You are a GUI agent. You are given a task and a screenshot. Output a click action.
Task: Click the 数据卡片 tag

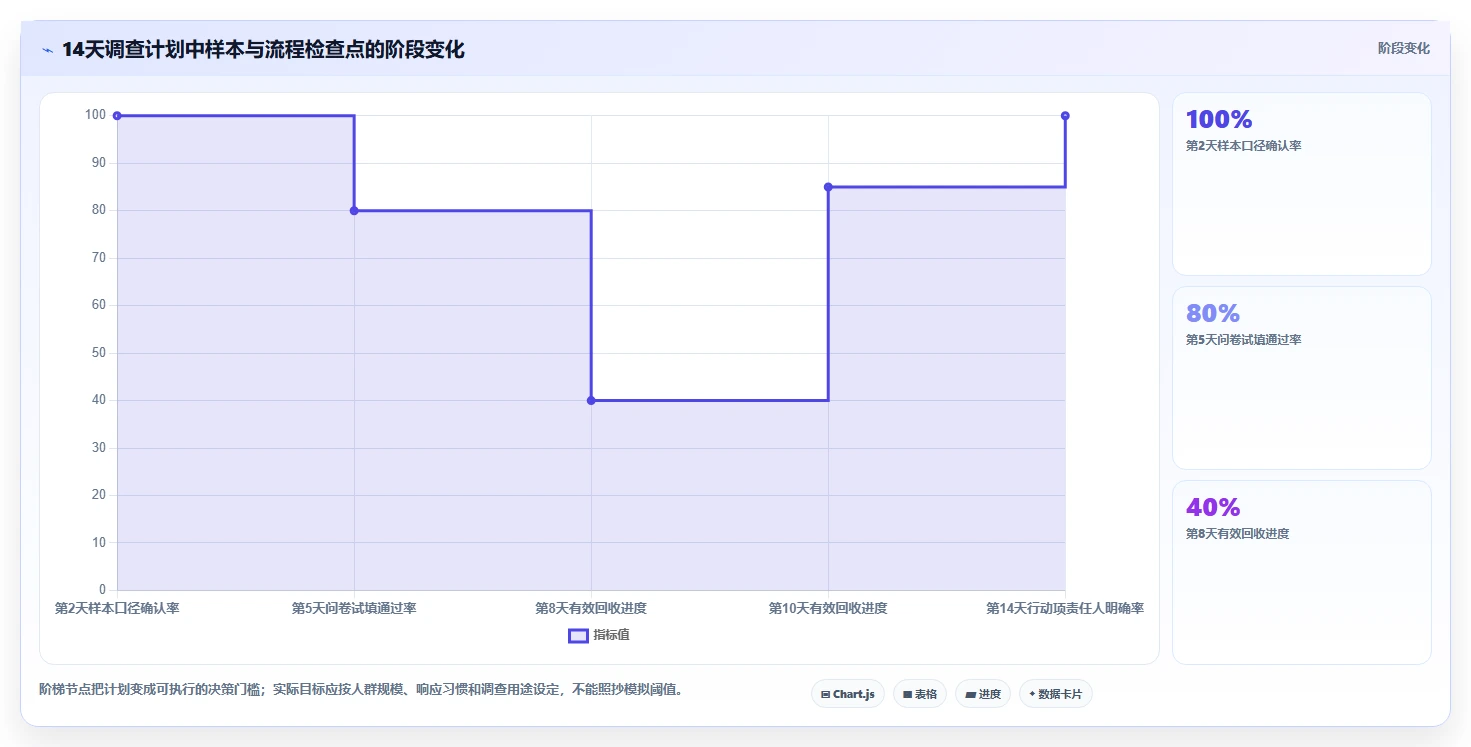click(x=1056, y=694)
